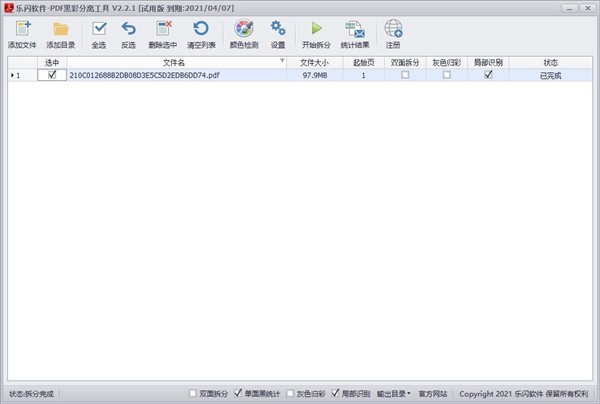Start splitting with 开始拆分 play icon

[x=316, y=29]
